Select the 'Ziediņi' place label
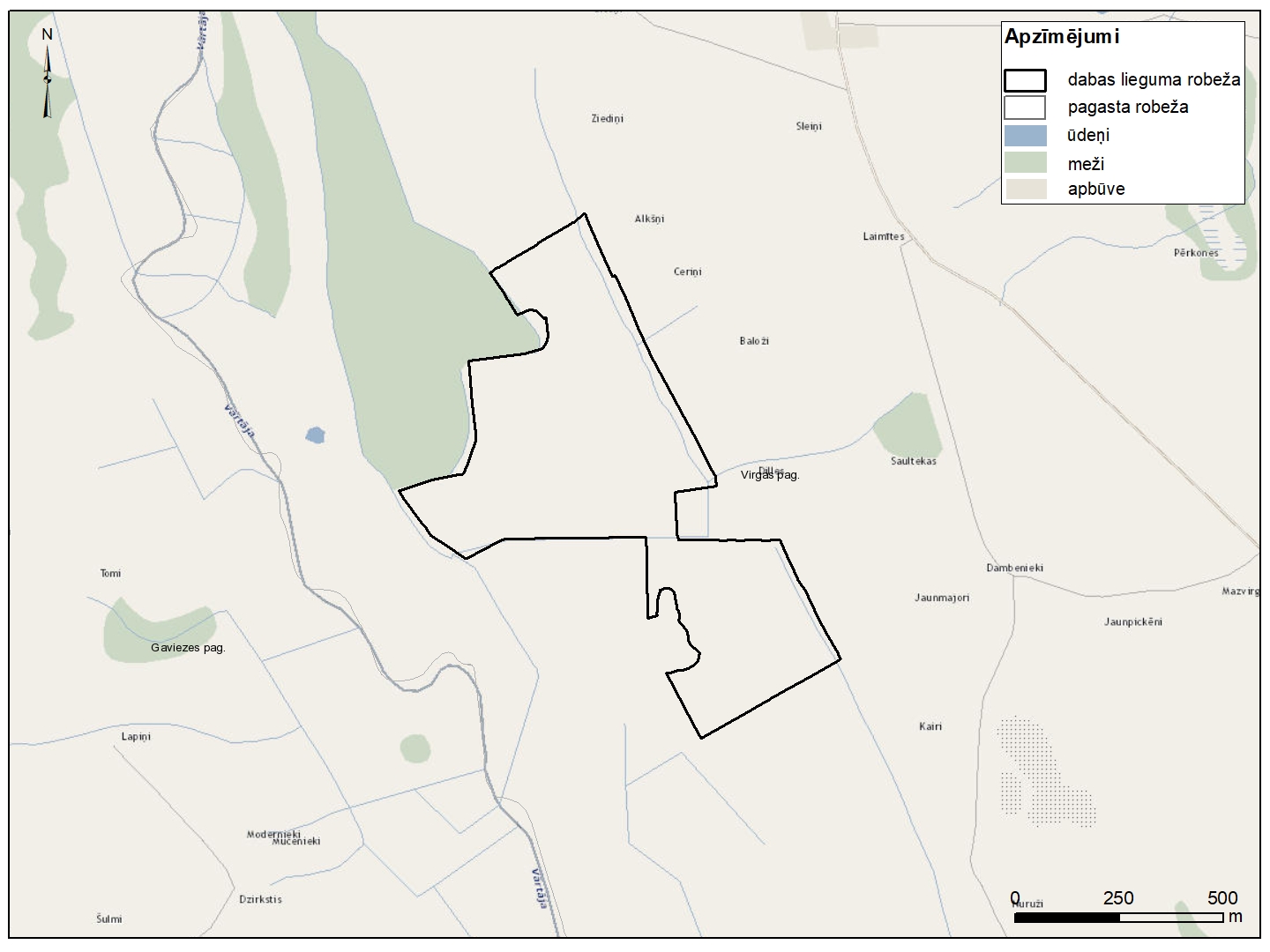 point(607,118)
